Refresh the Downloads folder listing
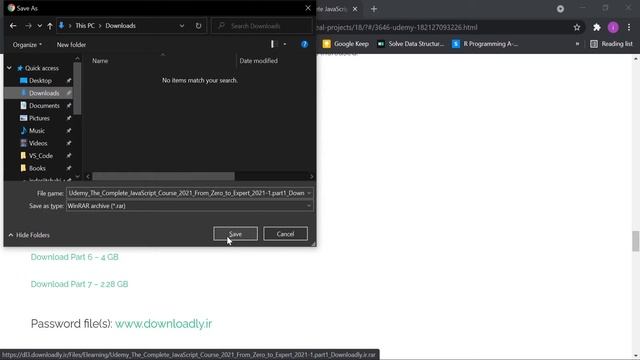This screenshot has width=640, height=360. (198, 26)
